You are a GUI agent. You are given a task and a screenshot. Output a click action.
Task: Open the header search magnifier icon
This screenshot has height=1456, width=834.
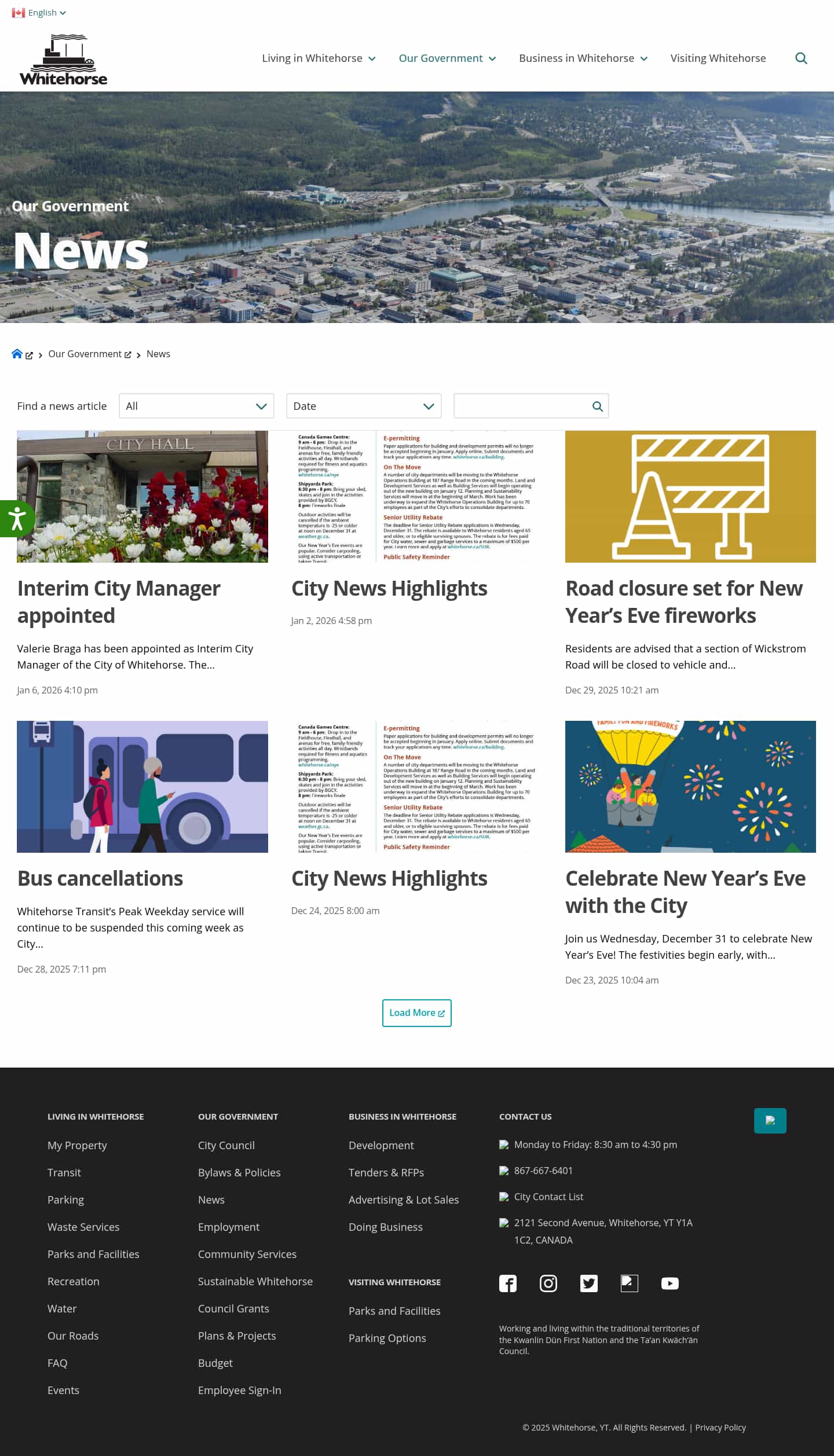coord(801,58)
